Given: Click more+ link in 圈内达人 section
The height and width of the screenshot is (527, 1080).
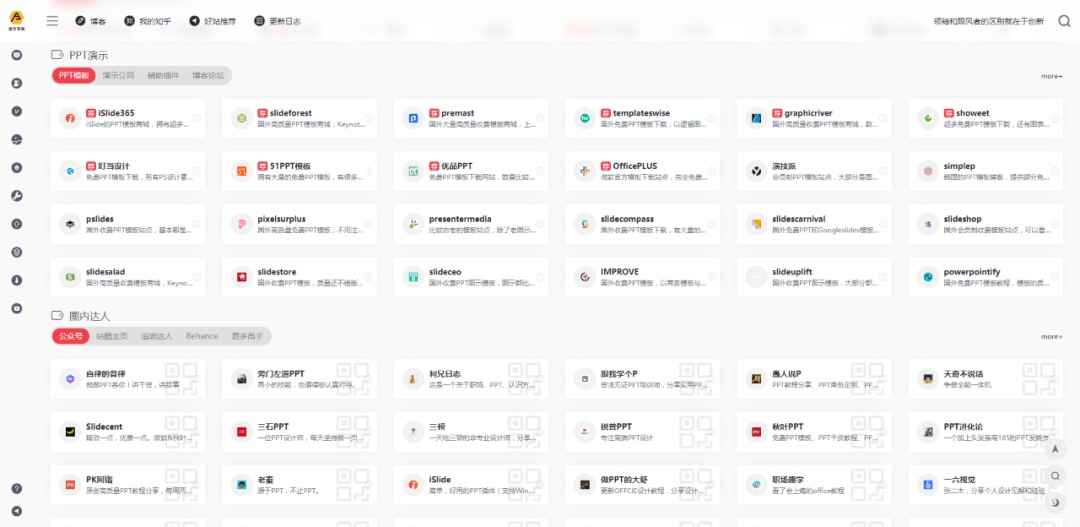Looking at the screenshot, I should (x=1052, y=337).
